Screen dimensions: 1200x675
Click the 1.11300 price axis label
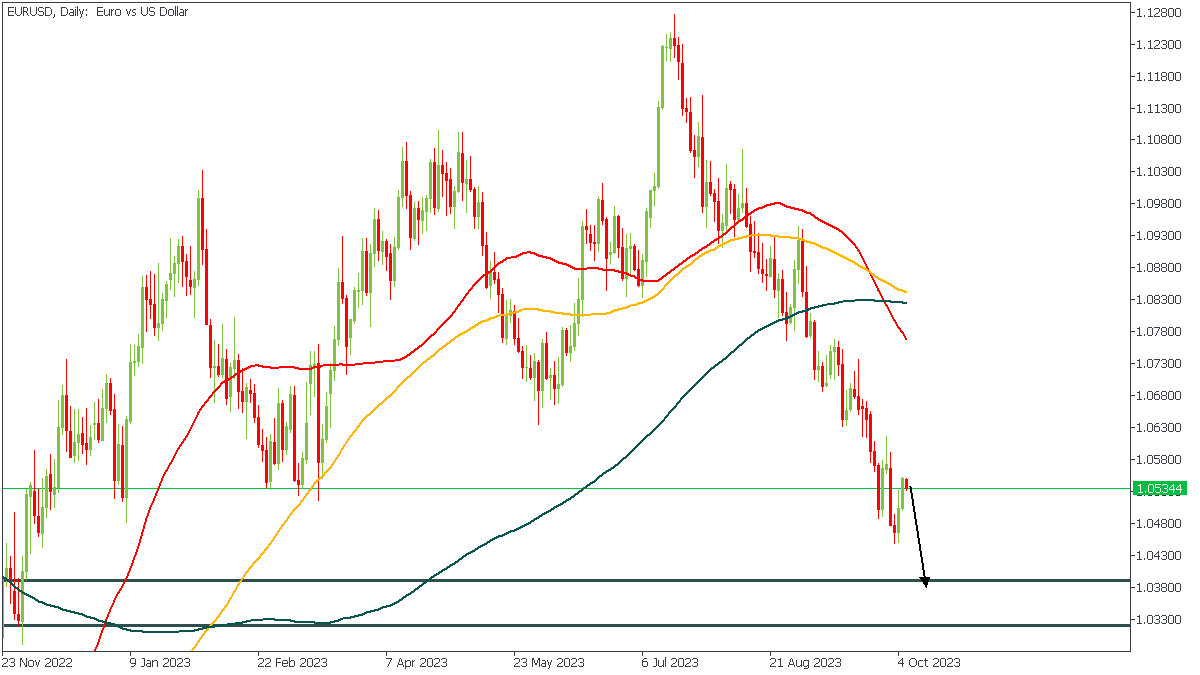coord(1160,108)
